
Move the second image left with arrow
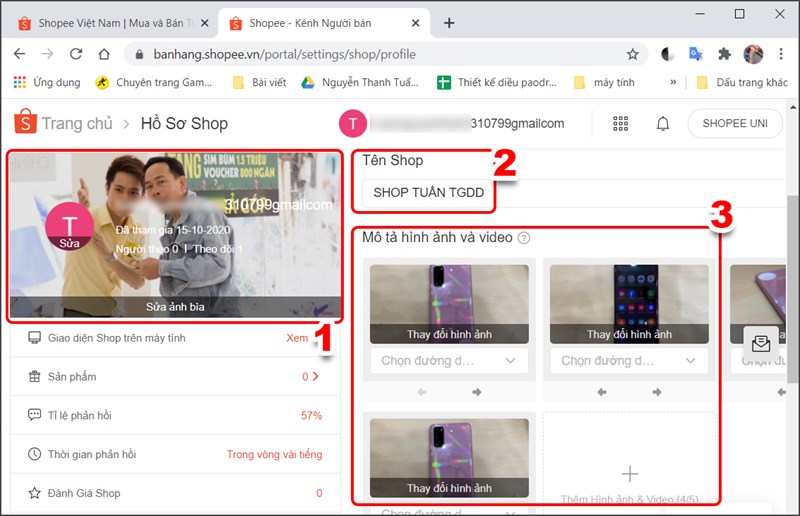[x=602, y=392]
